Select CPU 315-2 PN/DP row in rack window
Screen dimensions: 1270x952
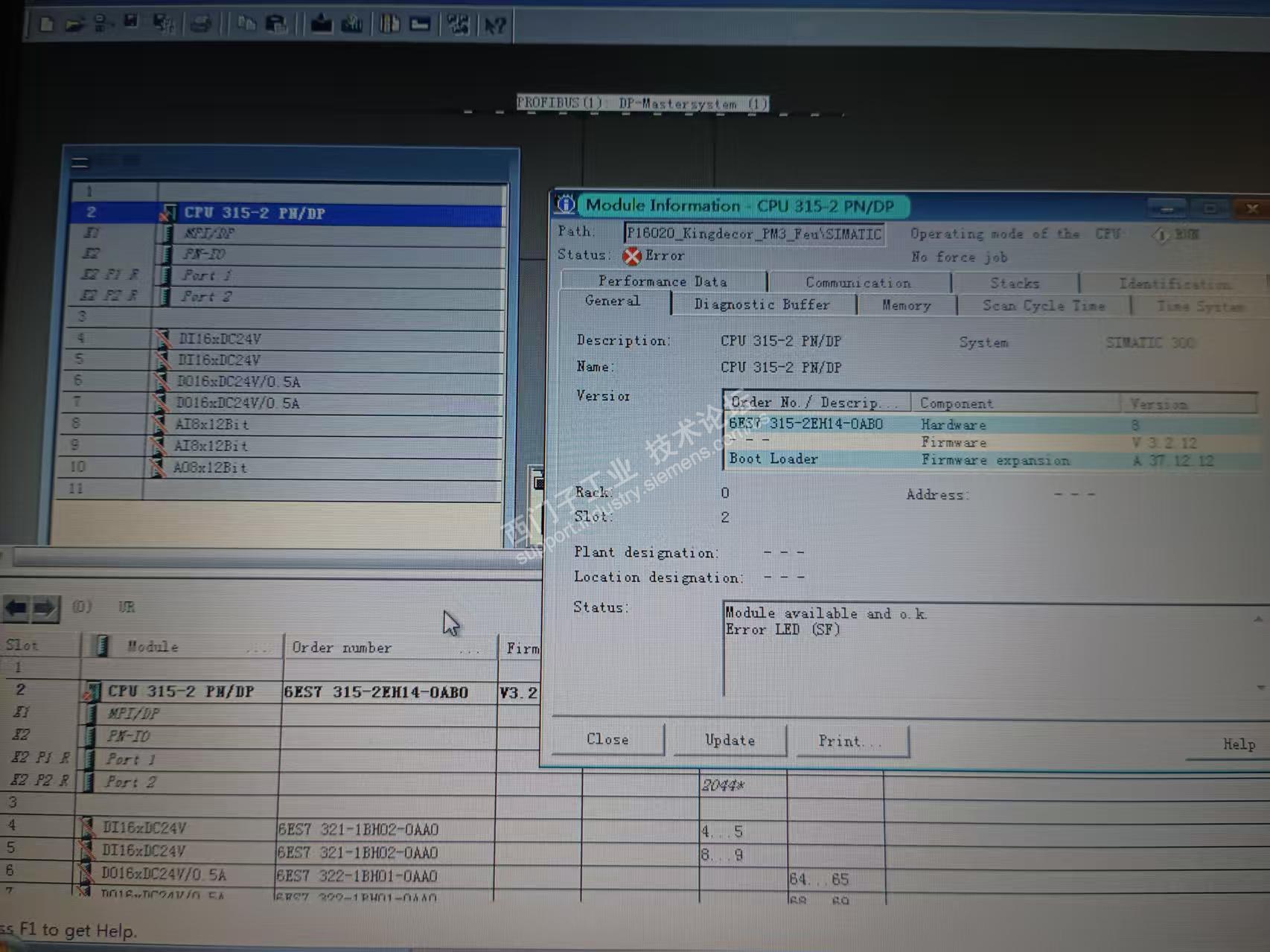point(287,213)
